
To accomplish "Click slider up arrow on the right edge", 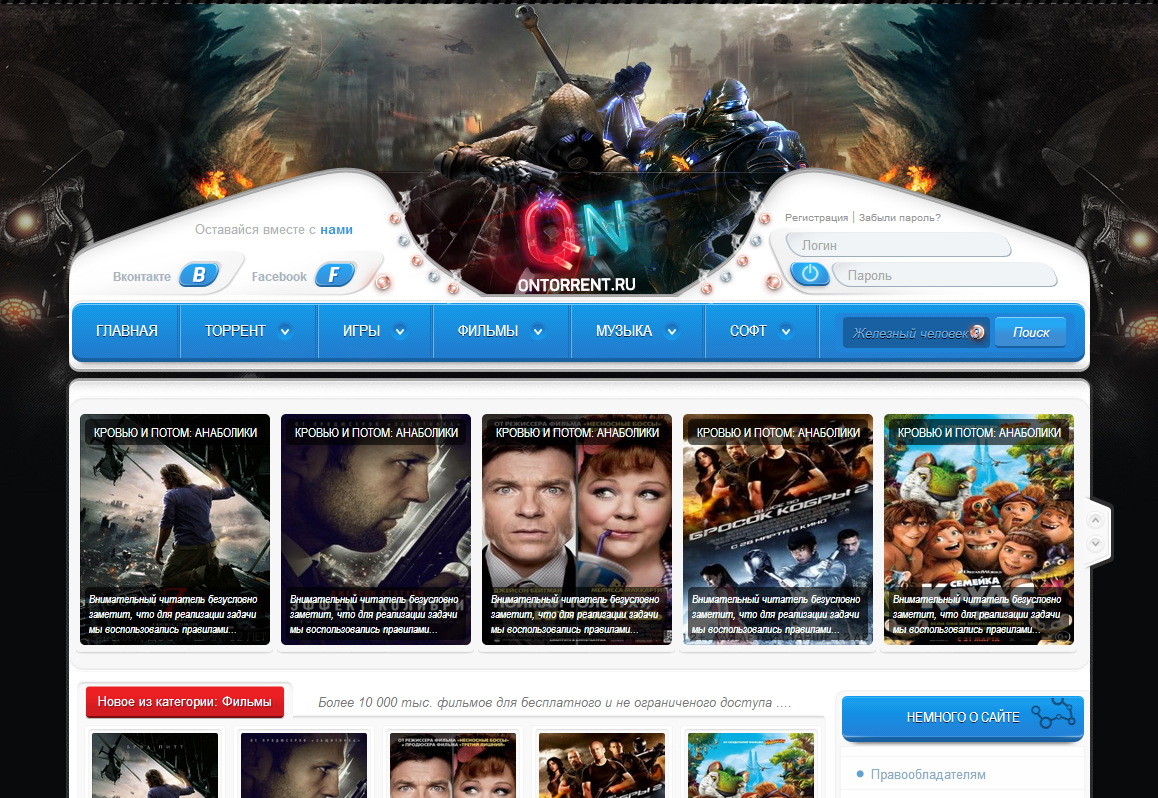I will click(x=1095, y=520).
